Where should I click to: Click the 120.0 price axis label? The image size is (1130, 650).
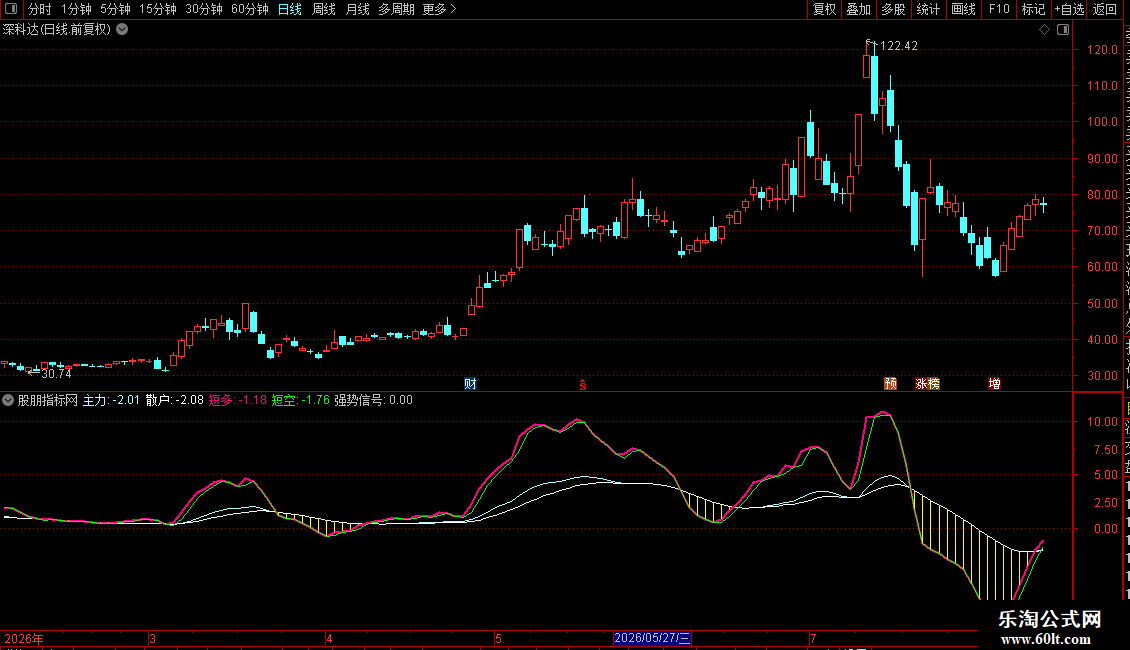[x=1103, y=50]
